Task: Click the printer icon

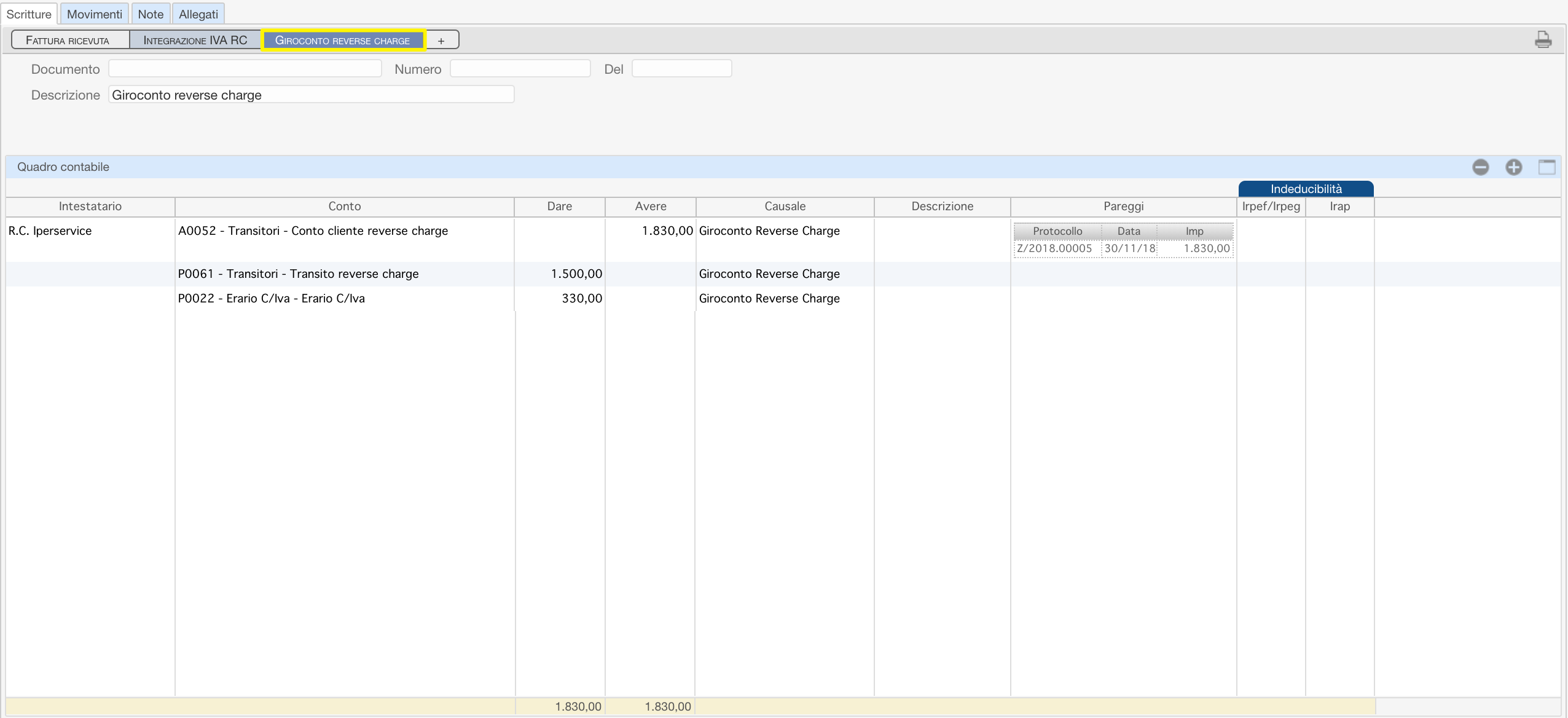Action: coord(1543,40)
